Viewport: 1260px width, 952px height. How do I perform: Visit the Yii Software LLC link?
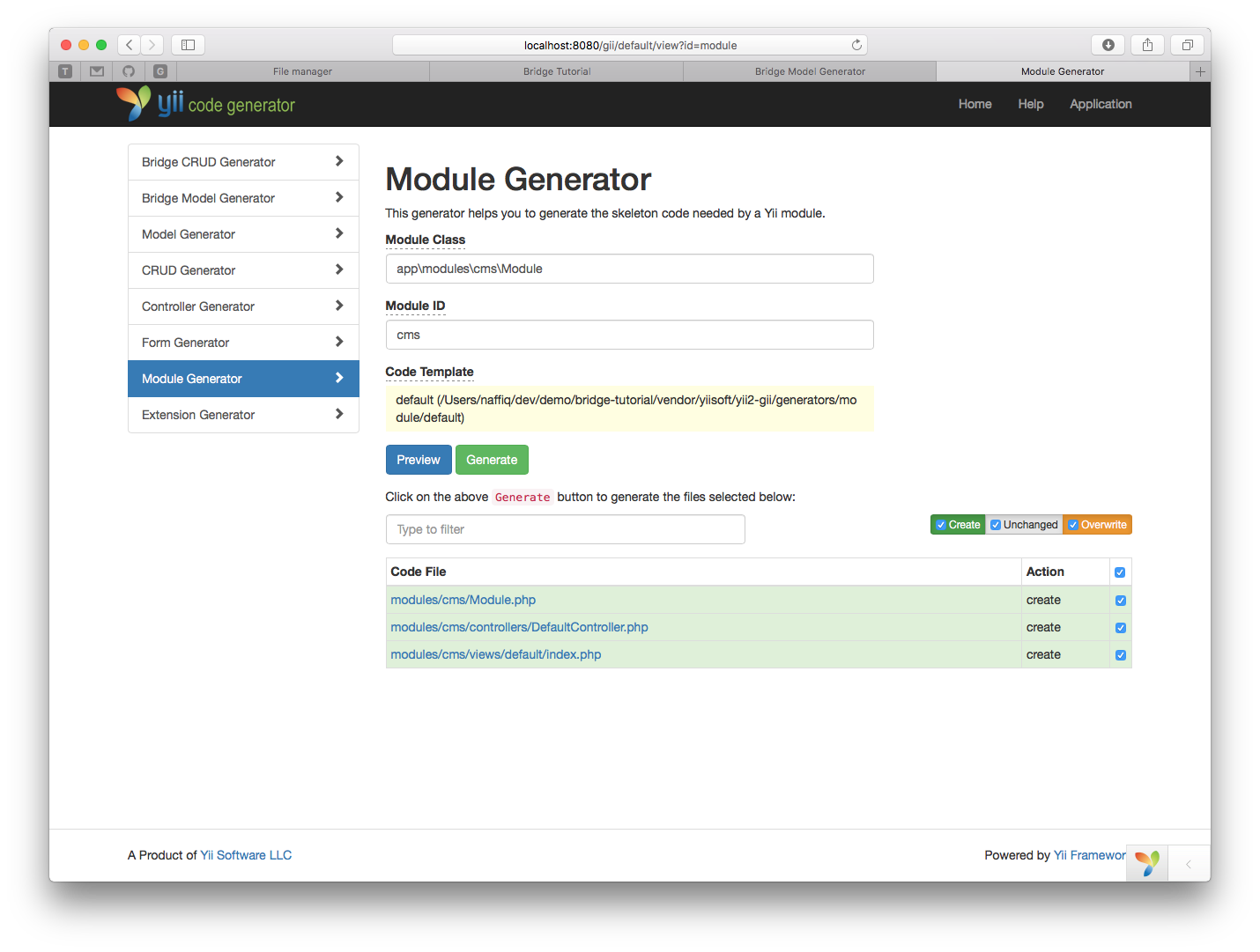246,855
